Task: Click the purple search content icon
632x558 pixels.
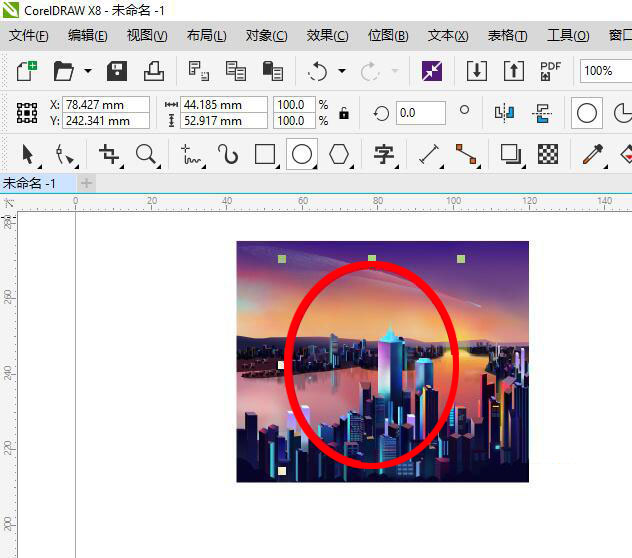Action: (x=432, y=71)
